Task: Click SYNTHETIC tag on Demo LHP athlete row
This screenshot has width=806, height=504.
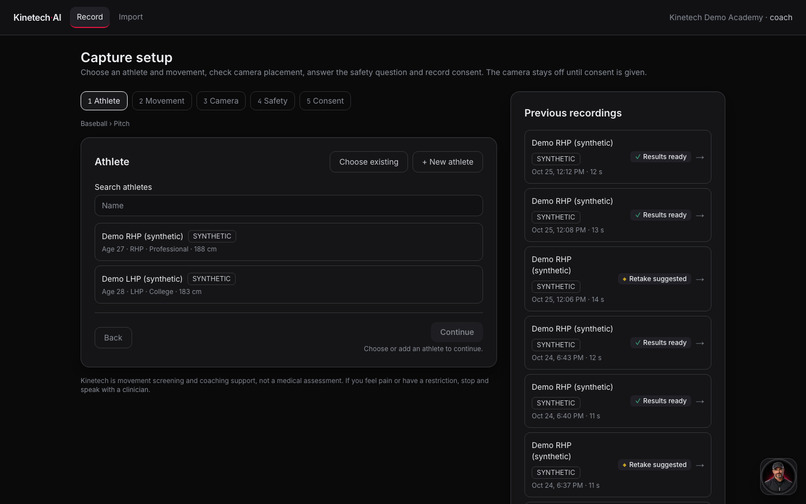Action: point(211,279)
